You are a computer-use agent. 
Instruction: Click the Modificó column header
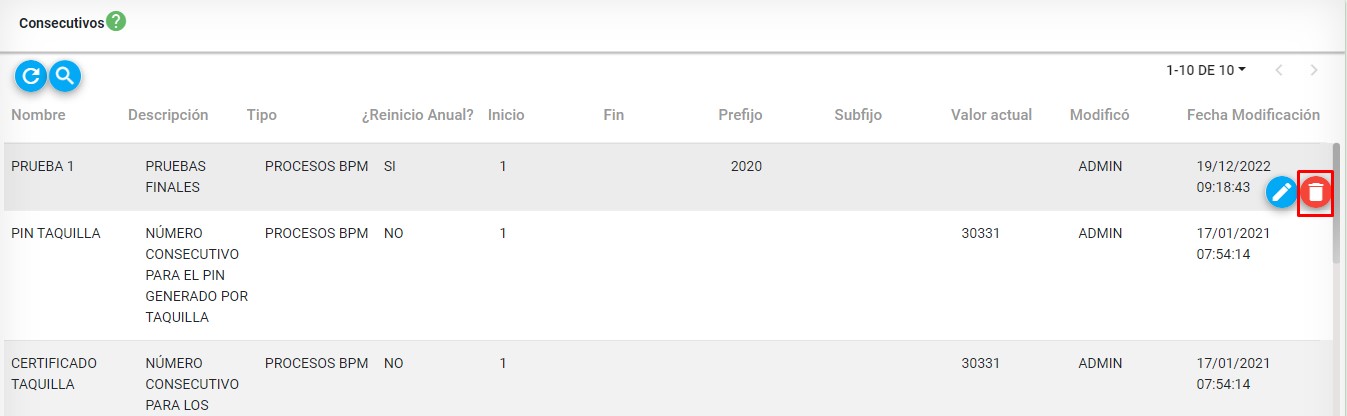(1099, 115)
